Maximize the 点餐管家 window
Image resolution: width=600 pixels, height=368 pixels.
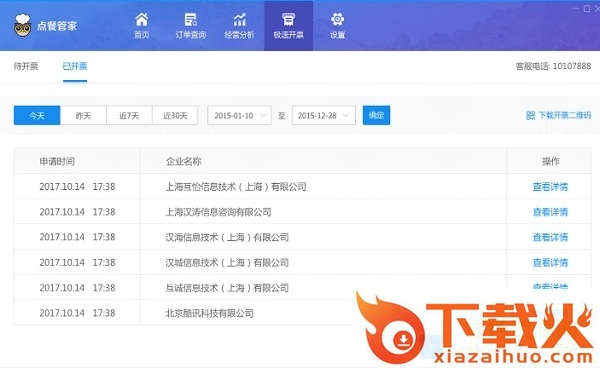pos(587,8)
